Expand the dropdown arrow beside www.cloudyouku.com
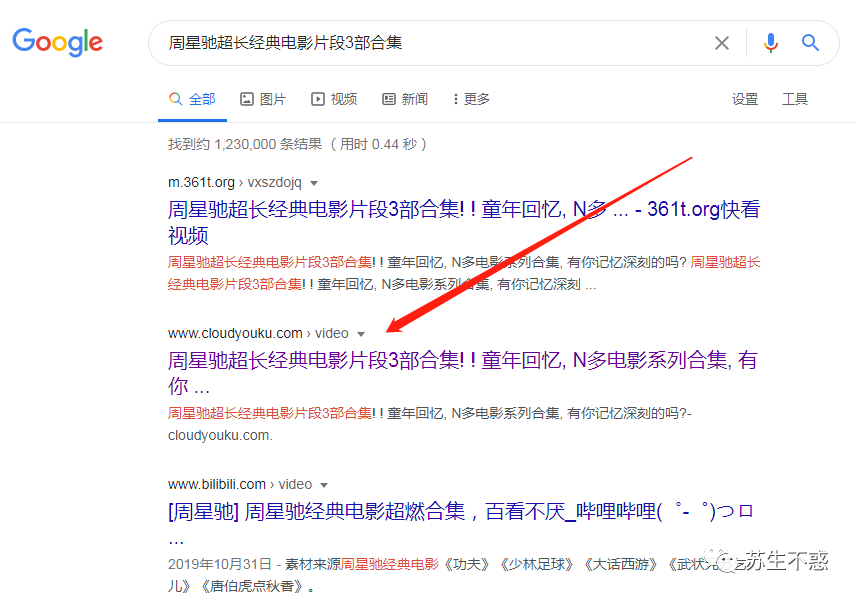Viewport: 856px width, 598px height. click(361, 334)
